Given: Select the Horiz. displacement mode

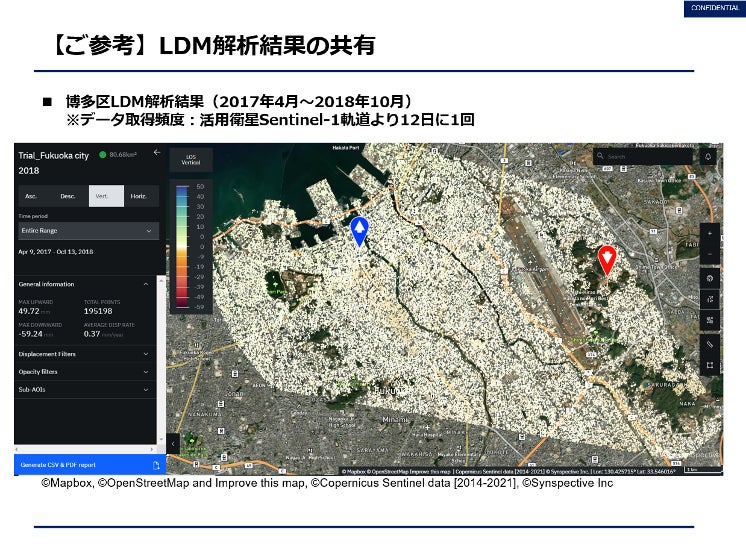Looking at the screenshot, I should pyautogui.click(x=138, y=196).
